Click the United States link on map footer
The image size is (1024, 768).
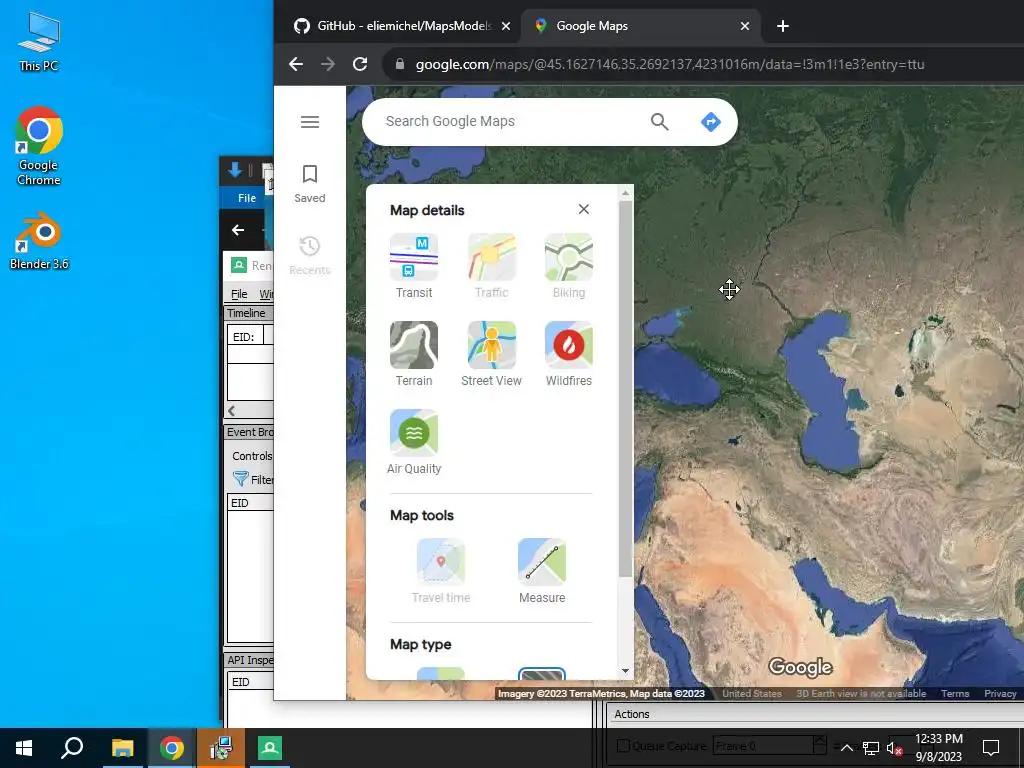[x=752, y=694]
